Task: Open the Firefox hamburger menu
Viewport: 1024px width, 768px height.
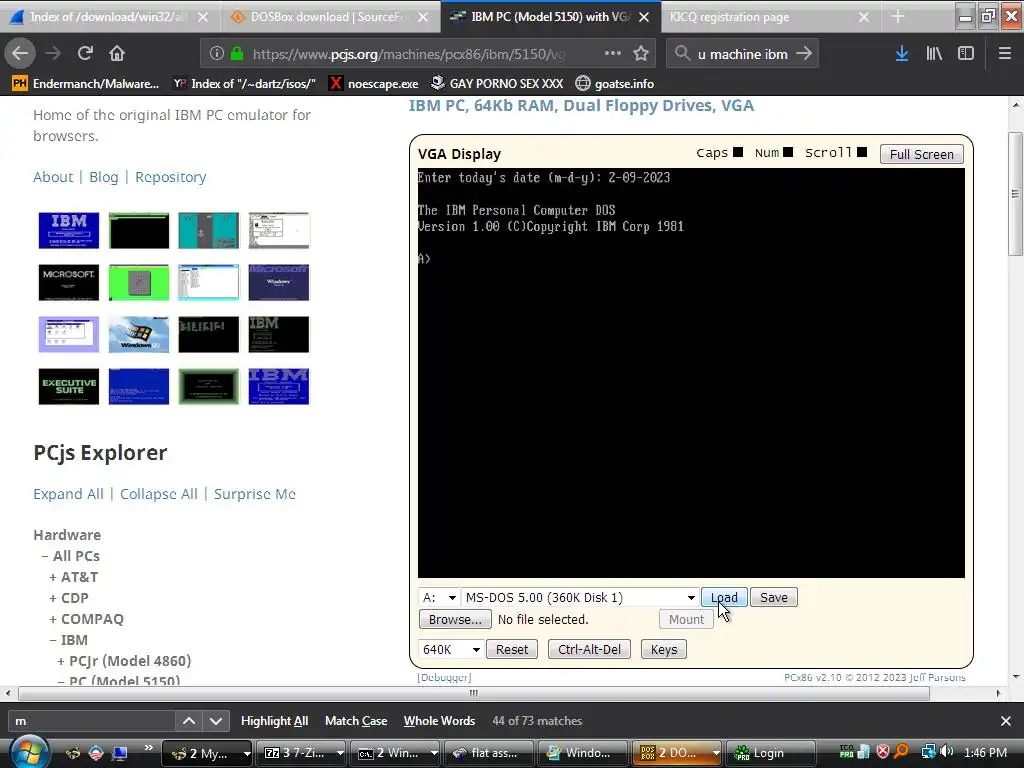Action: tap(1004, 54)
